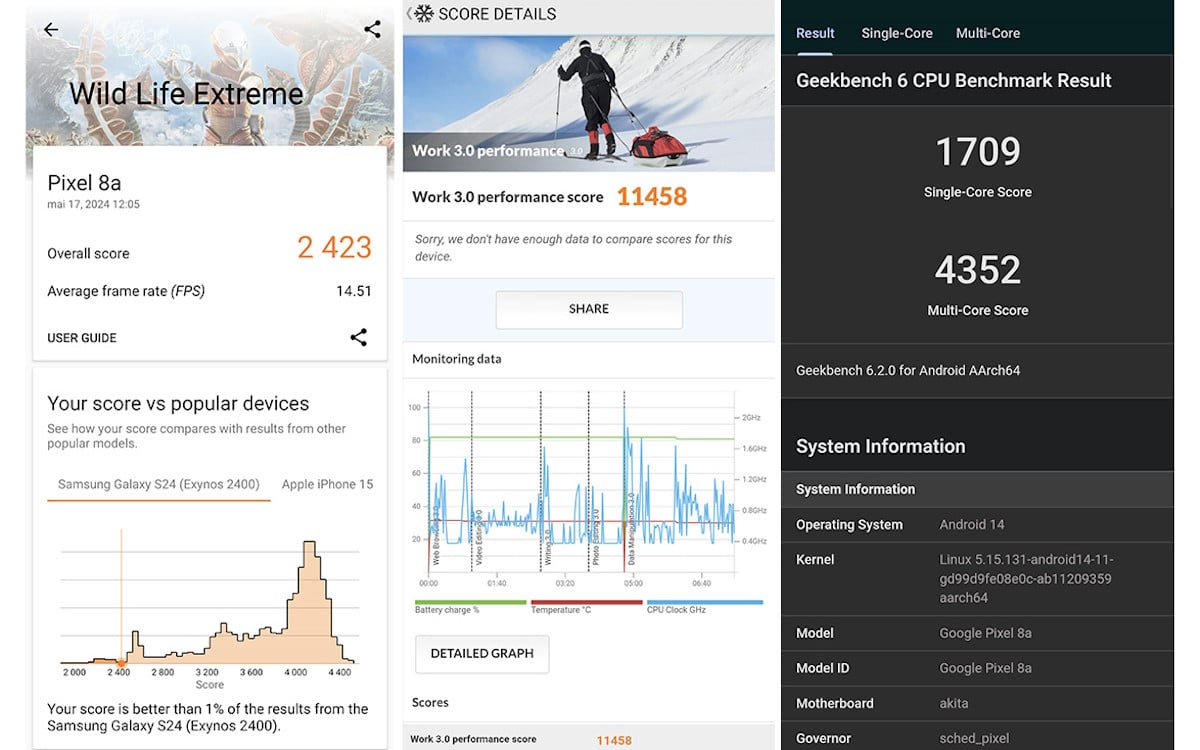
Task: Click the frame rate value 14.51
Action: (x=354, y=291)
